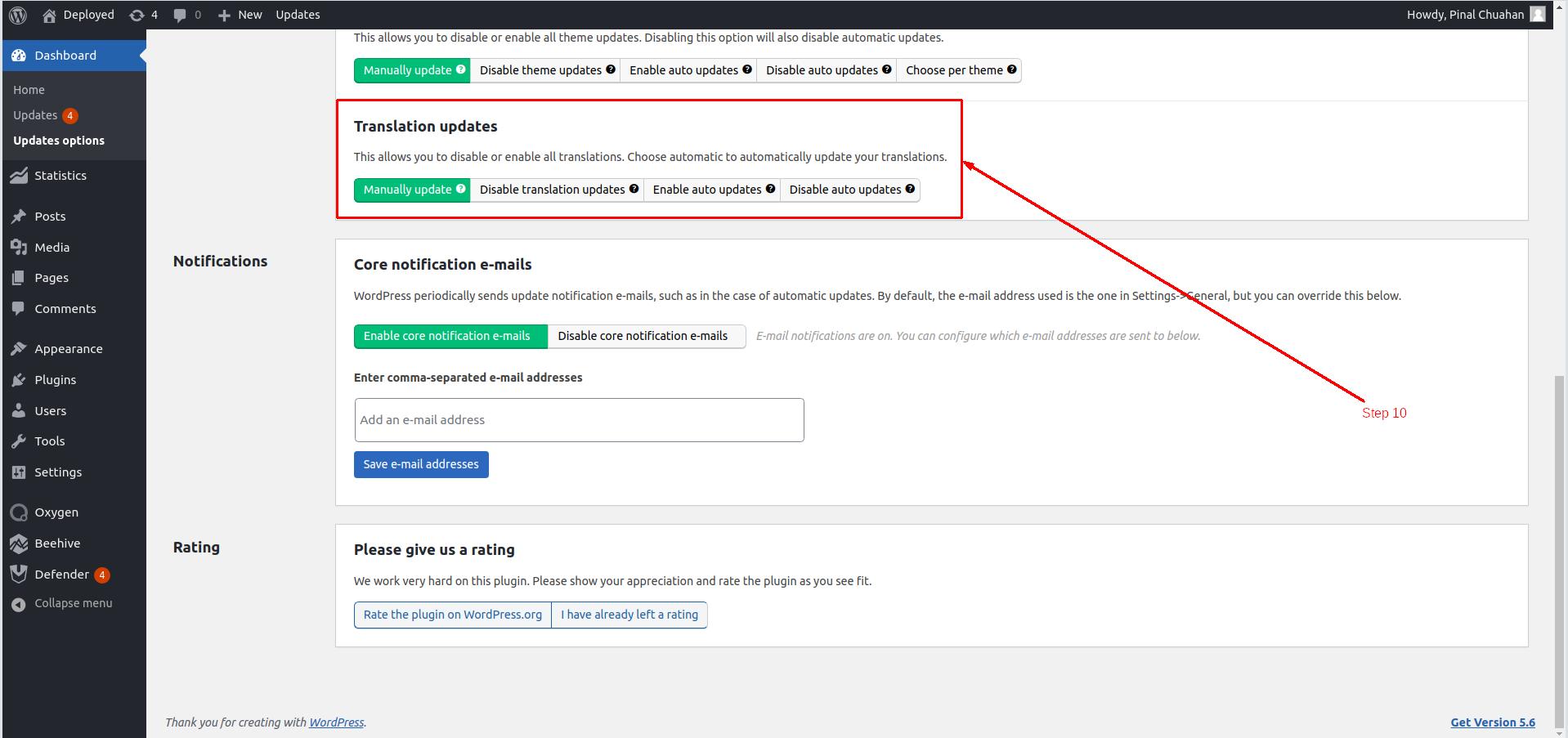This screenshot has width=1568, height=738.
Task: Select Disable auto updates for themes
Action: tap(827, 70)
